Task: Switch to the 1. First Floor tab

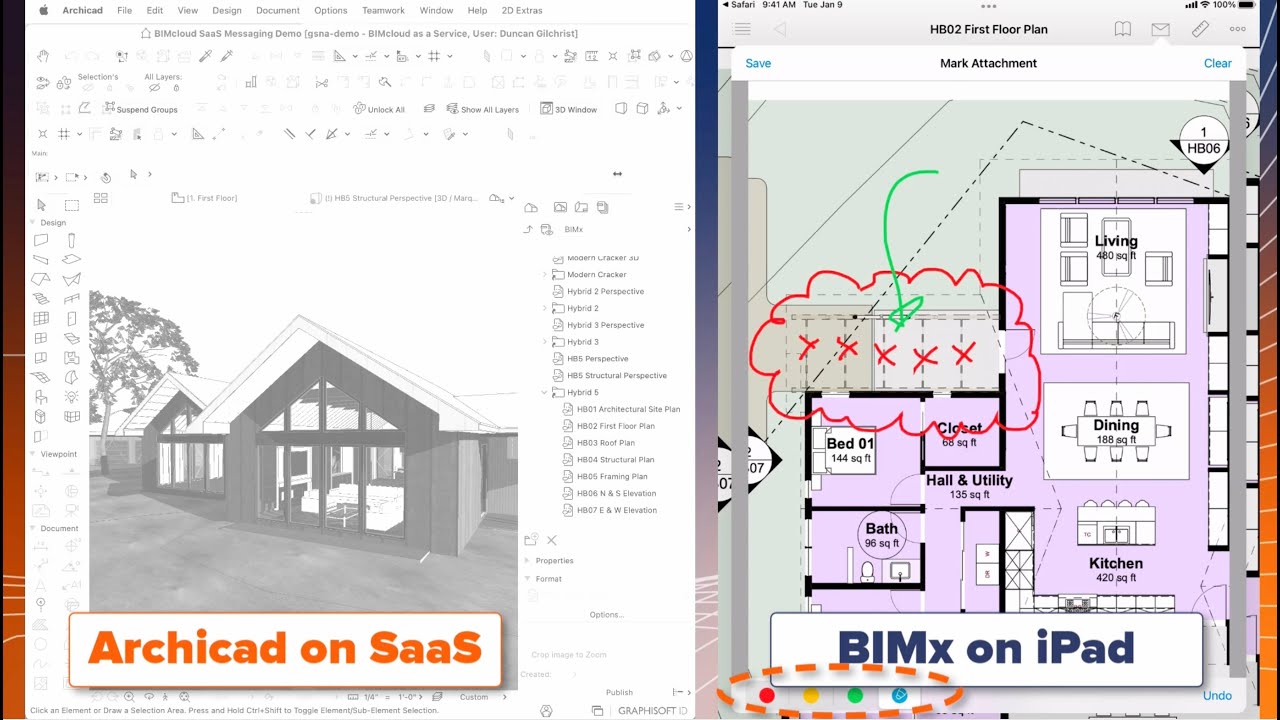Action: pos(205,198)
